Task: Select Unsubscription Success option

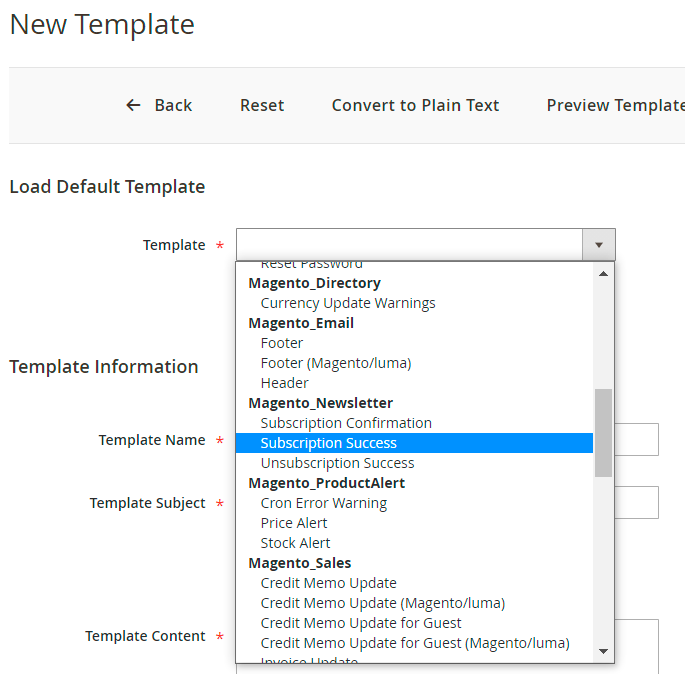Action: tap(337, 463)
